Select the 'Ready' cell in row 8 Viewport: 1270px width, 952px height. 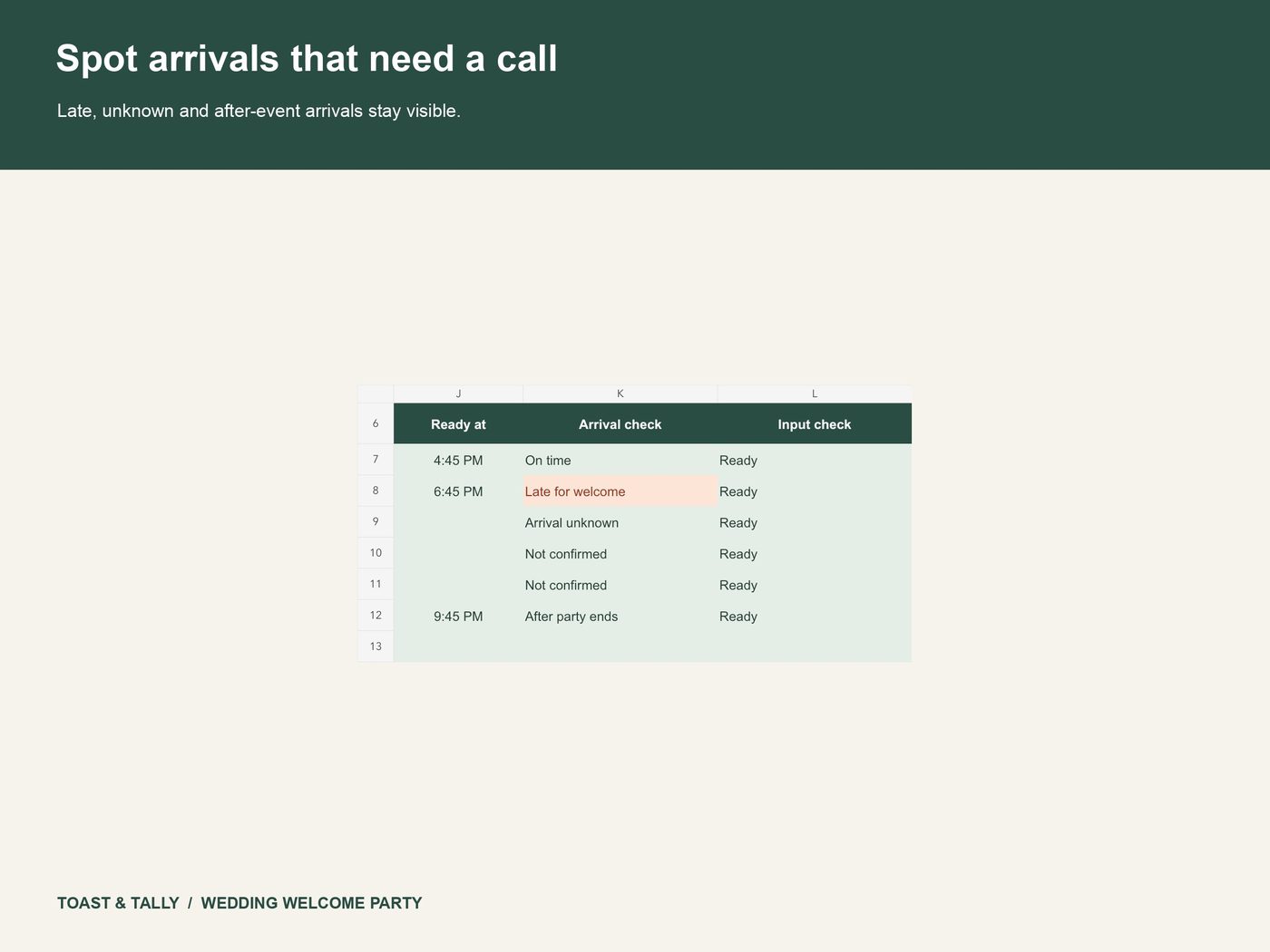tap(815, 491)
